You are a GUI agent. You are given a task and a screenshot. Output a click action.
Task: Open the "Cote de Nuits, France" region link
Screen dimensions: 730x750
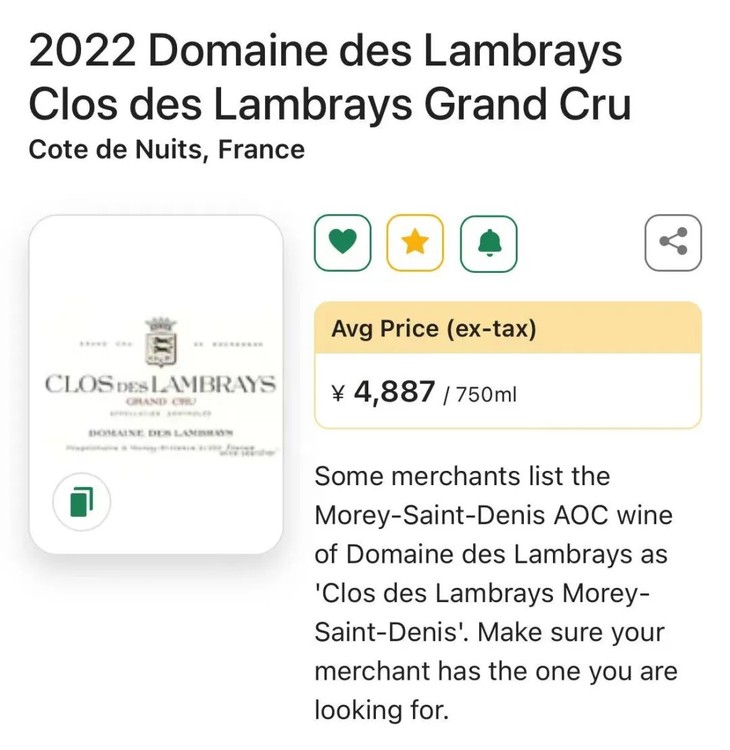click(167, 150)
